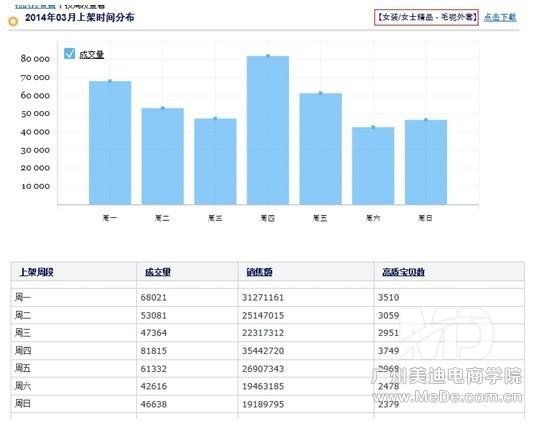The image size is (533, 426).
Task: Click the 成交量 legend label
Action: [91, 54]
